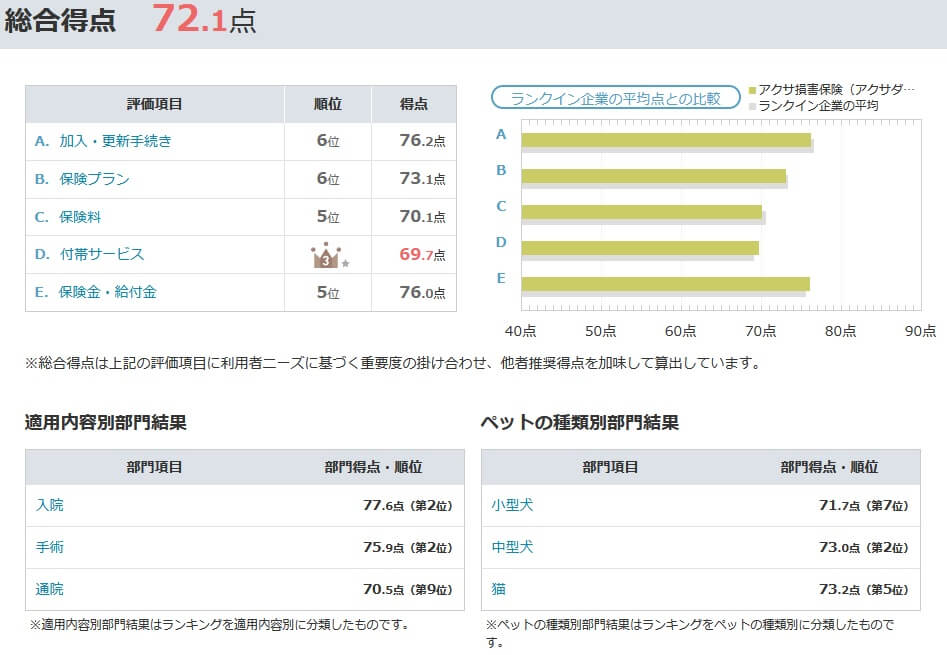
Task: Click the 3rd place crown icon
Action: point(327,256)
